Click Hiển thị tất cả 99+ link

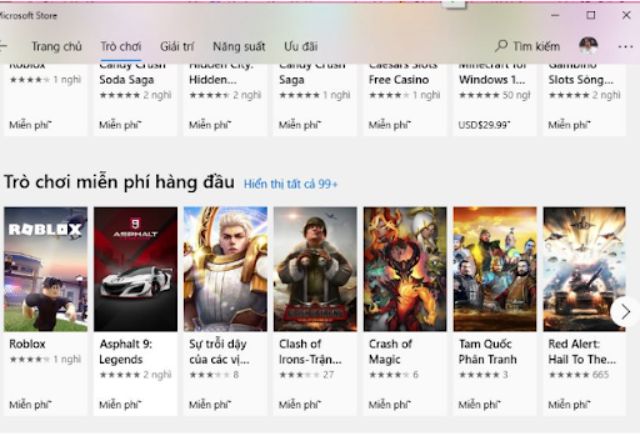291,184
